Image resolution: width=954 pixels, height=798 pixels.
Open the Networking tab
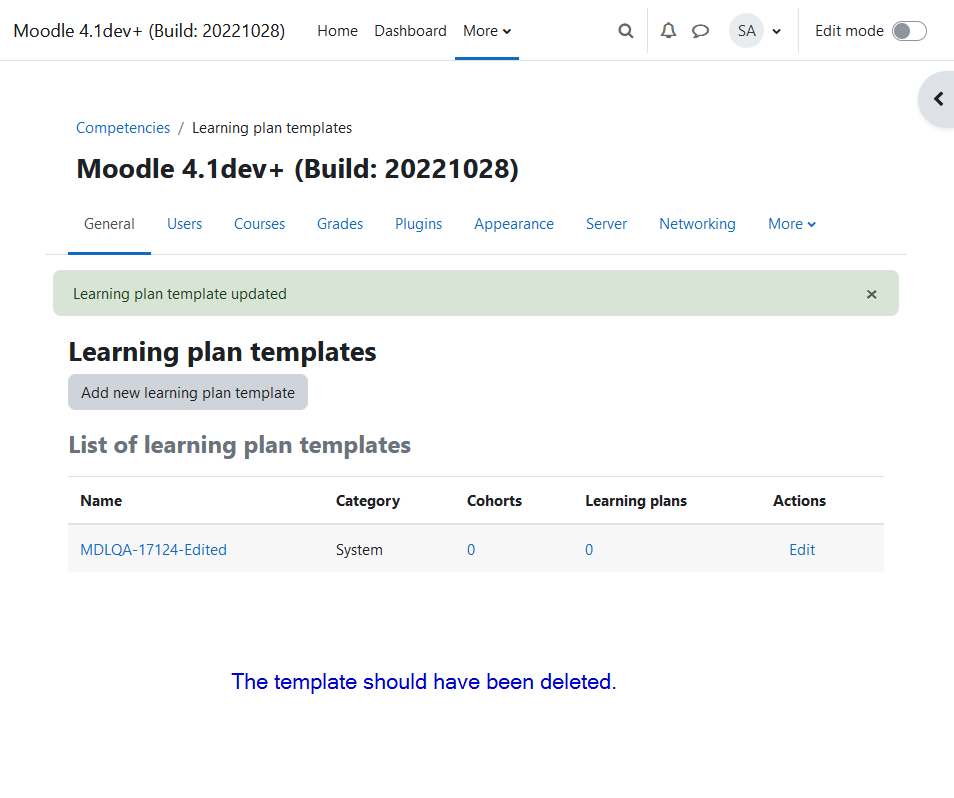pos(697,224)
